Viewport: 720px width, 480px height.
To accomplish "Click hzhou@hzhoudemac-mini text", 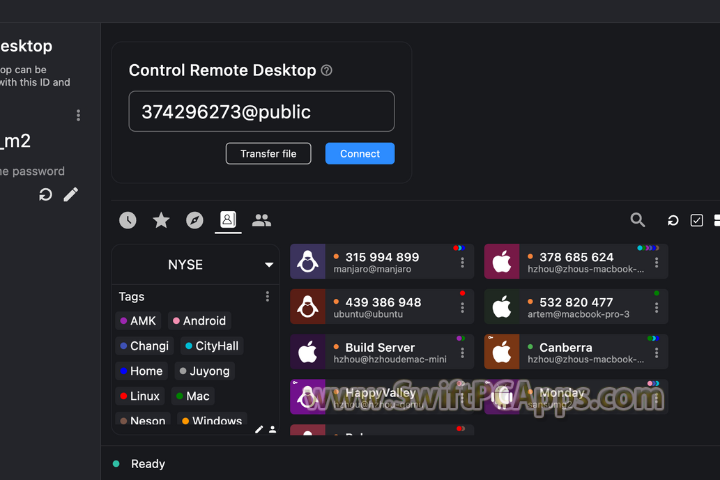I will click(x=390, y=359).
